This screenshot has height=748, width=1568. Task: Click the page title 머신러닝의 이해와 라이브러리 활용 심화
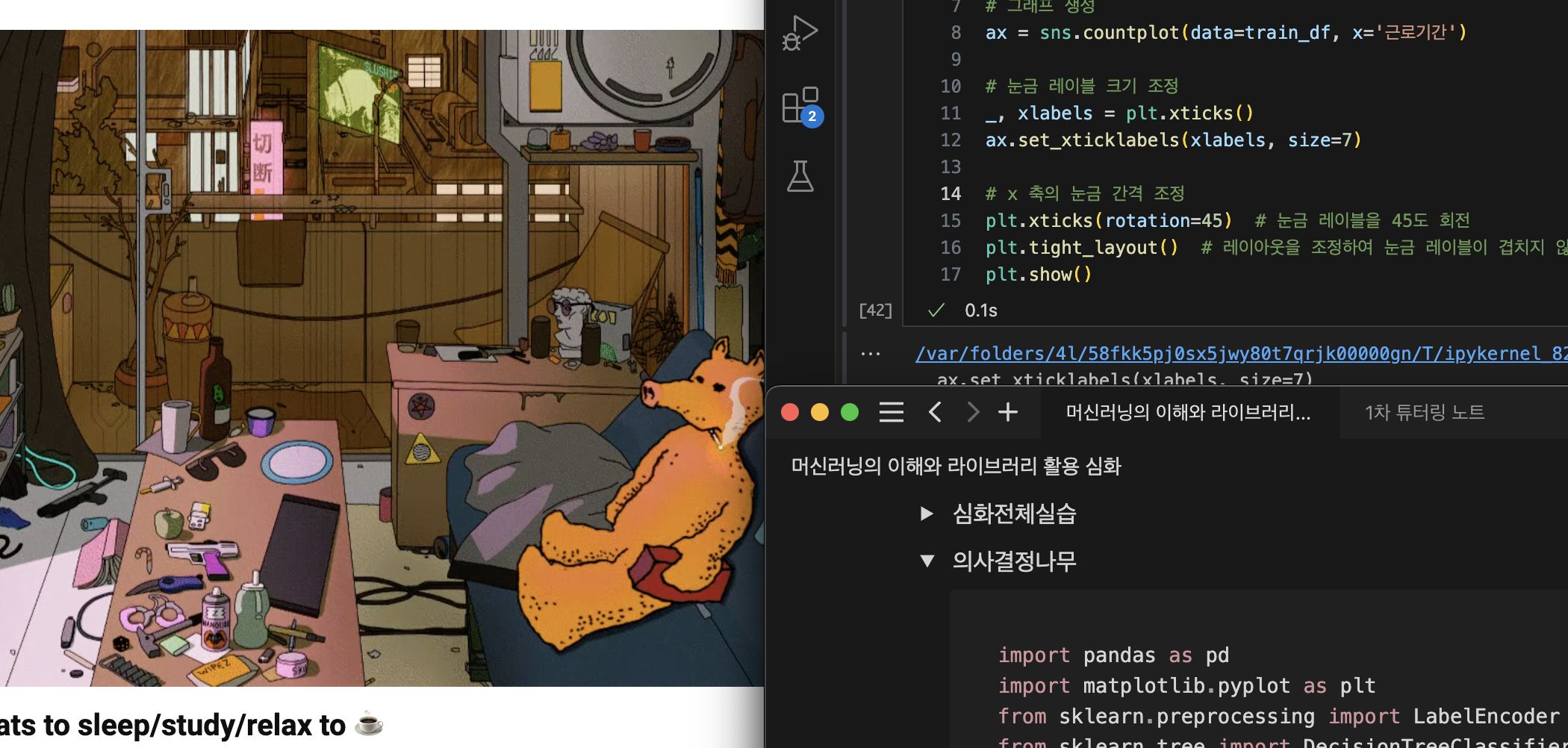pos(956,467)
